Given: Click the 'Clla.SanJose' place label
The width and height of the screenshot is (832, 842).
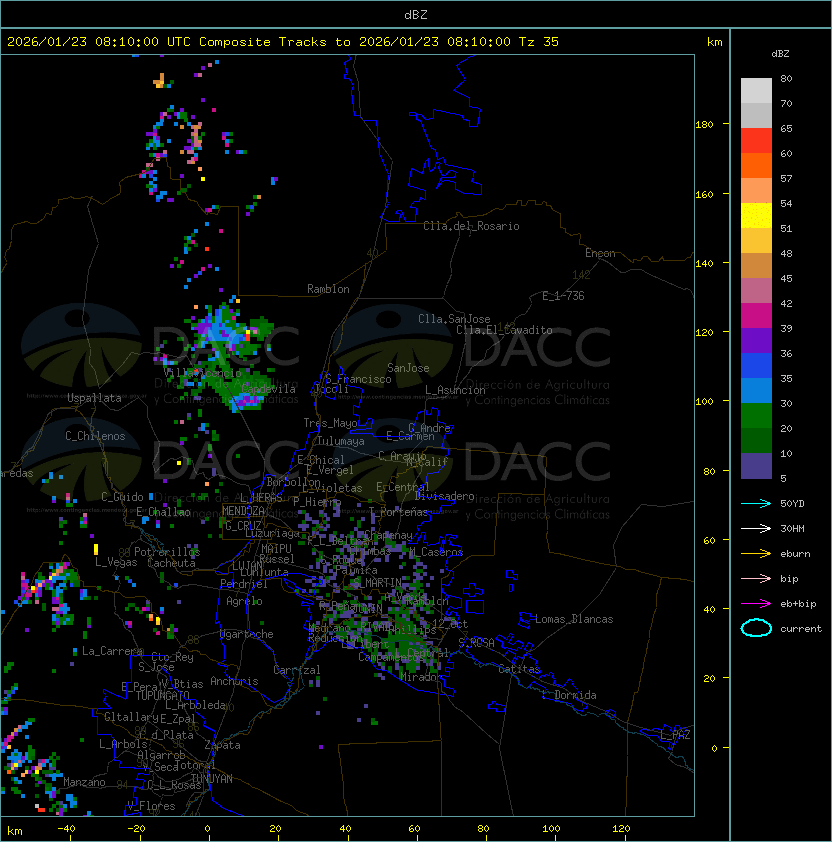Looking at the screenshot, I should (454, 319).
